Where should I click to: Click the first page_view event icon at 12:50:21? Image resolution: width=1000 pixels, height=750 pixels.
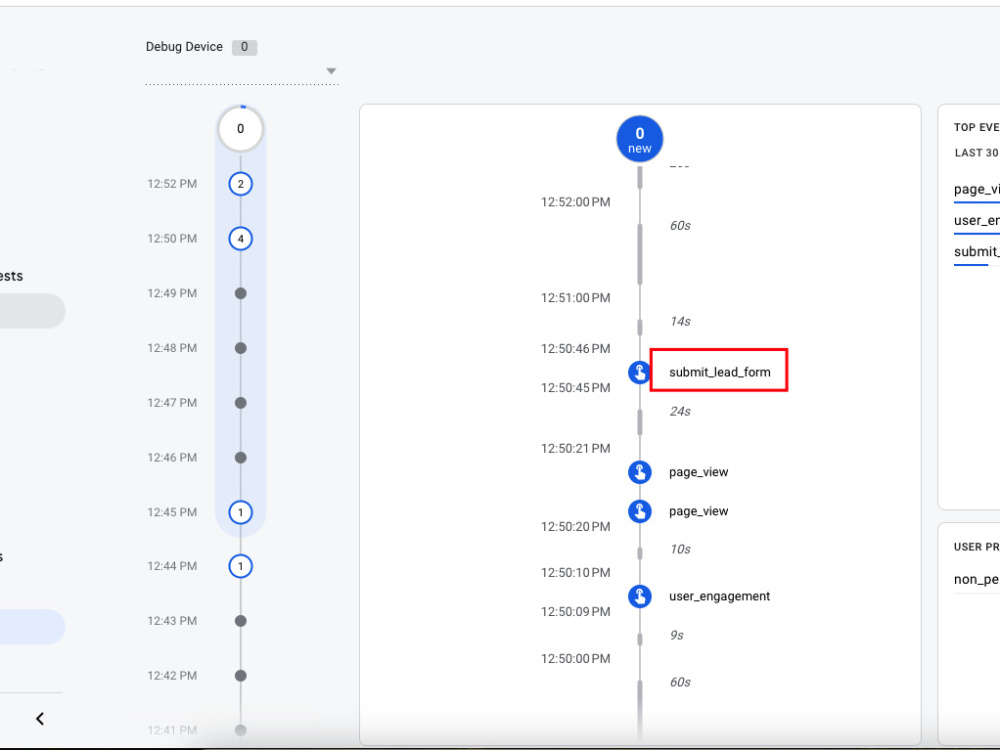640,473
